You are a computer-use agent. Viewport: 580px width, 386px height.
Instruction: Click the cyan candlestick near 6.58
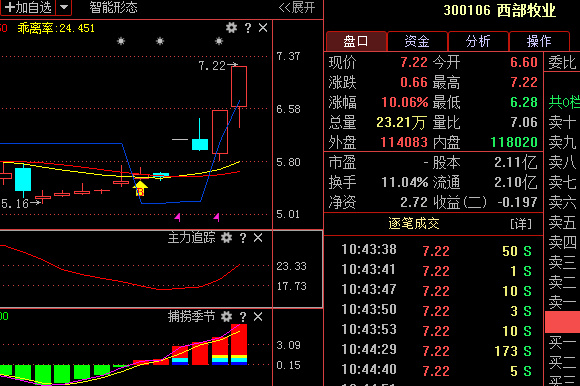pyautogui.click(x=200, y=144)
